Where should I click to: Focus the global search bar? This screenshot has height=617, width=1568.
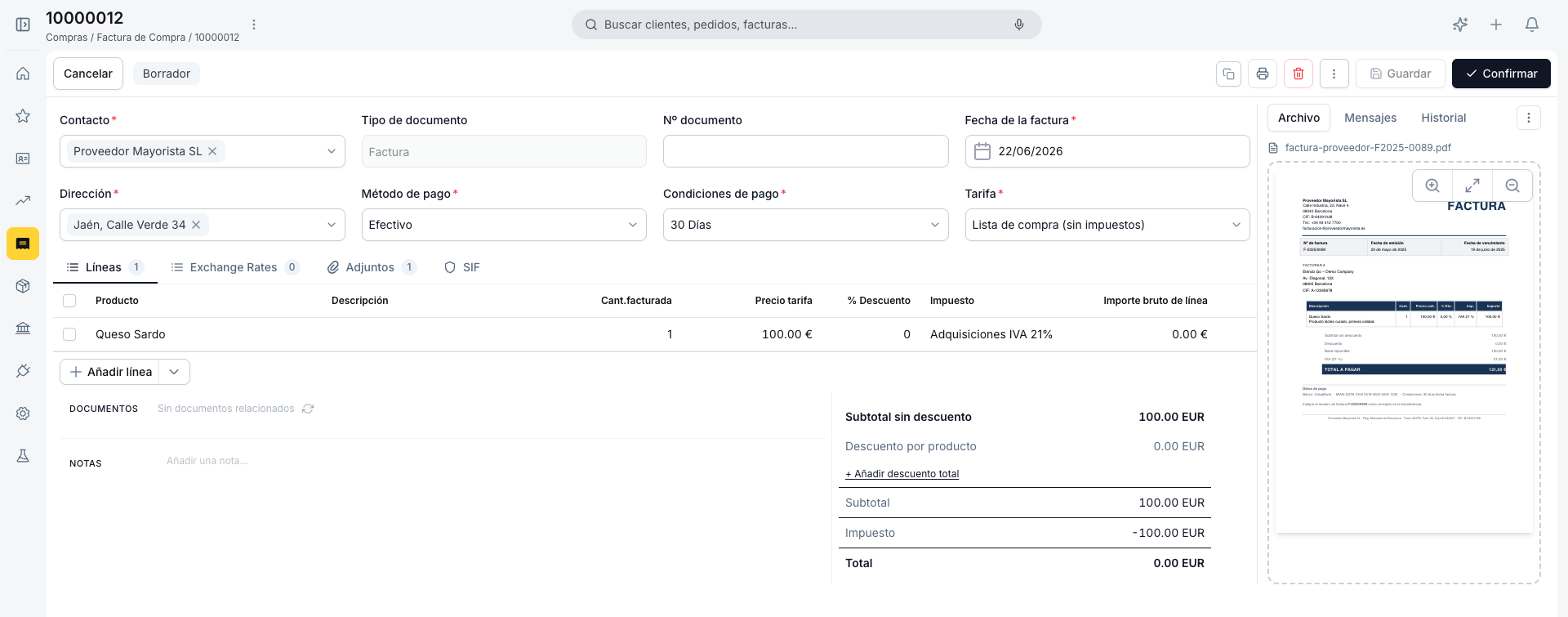coord(806,25)
